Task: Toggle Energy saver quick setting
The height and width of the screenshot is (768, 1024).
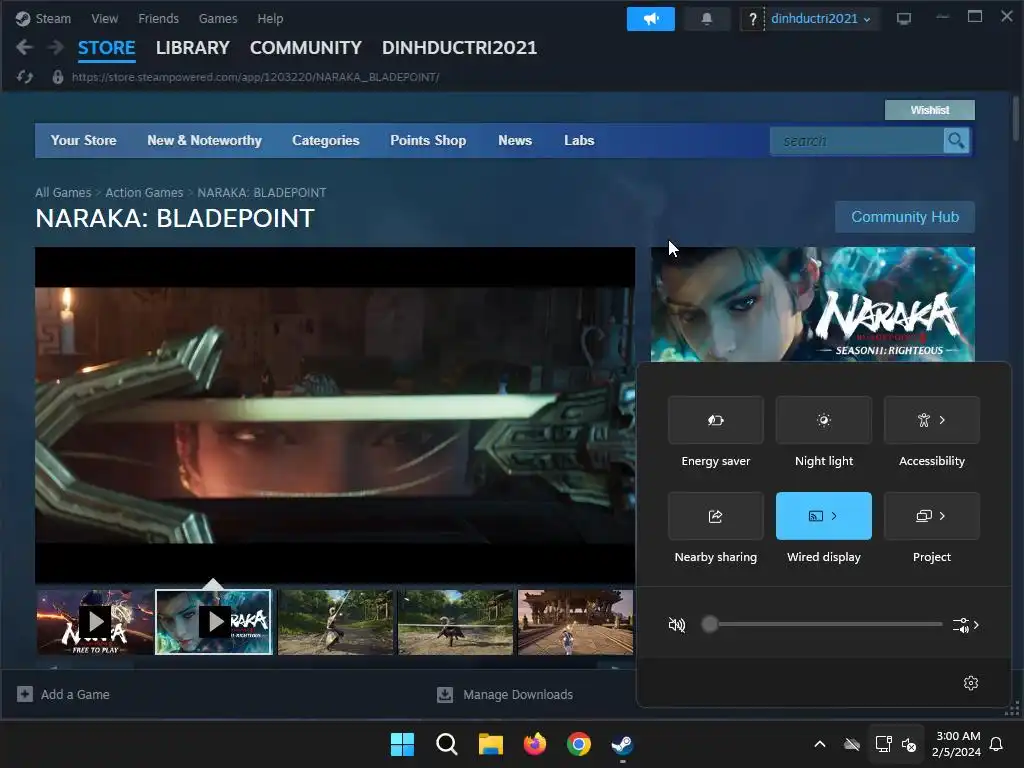Action: [x=716, y=420]
